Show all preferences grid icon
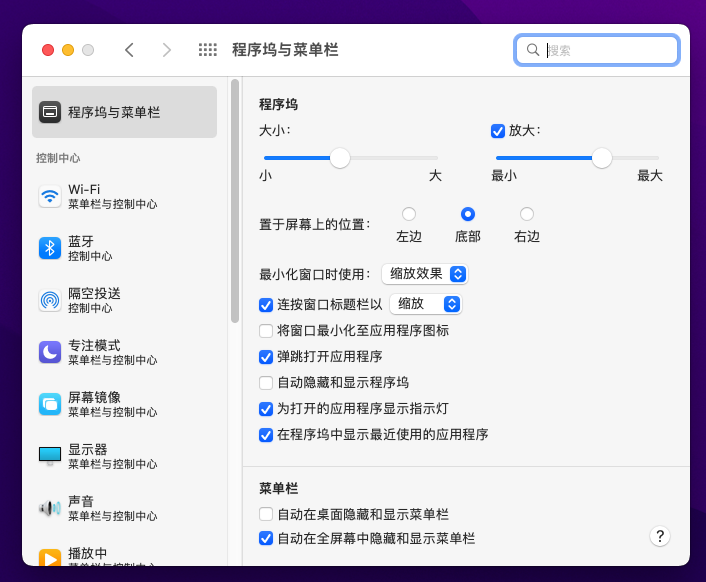The height and width of the screenshot is (582, 706). pyautogui.click(x=208, y=50)
